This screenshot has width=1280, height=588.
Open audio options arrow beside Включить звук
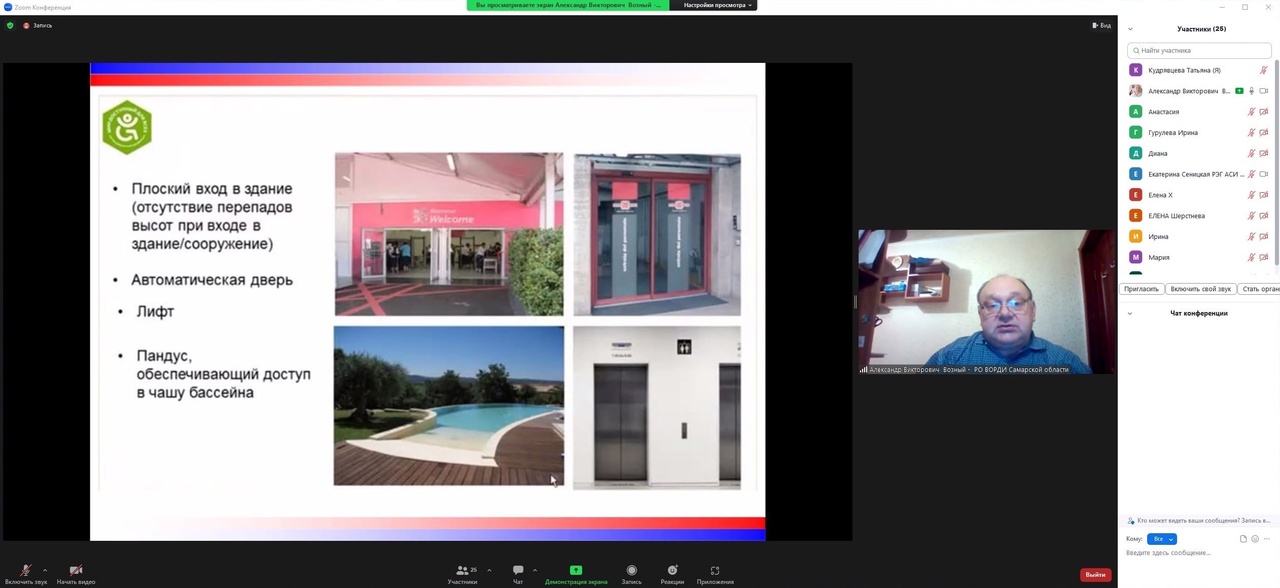click(45, 571)
